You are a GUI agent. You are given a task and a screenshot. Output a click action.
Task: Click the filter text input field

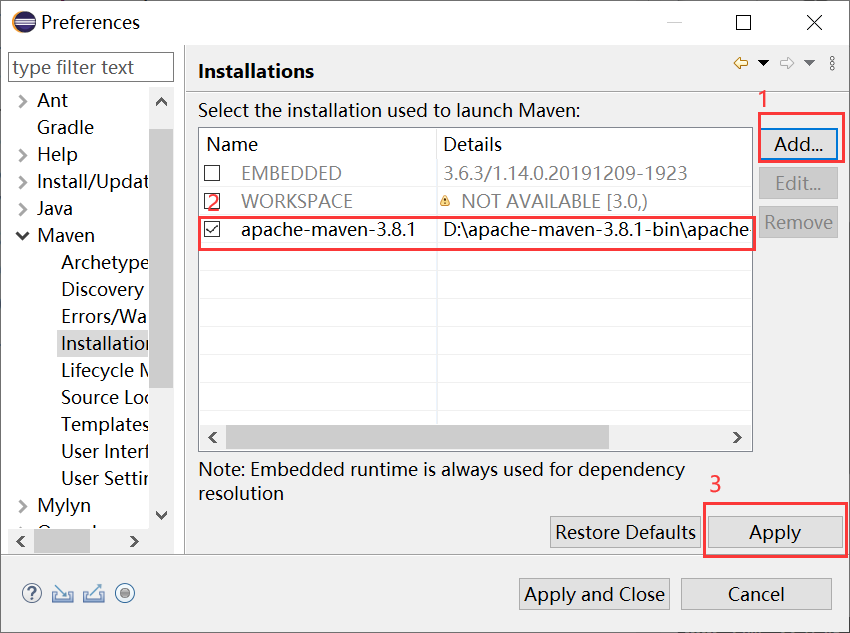[x=90, y=68]
